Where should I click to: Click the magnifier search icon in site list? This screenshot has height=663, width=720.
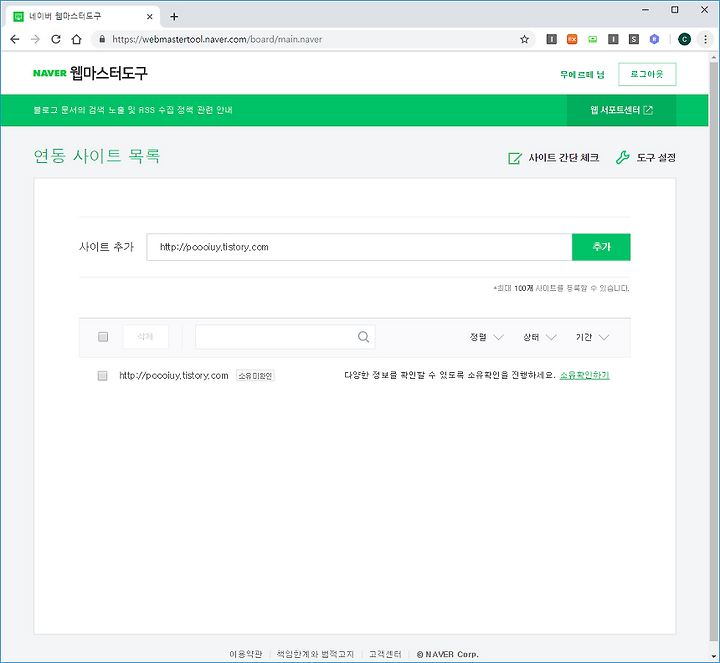coord(363,337)
